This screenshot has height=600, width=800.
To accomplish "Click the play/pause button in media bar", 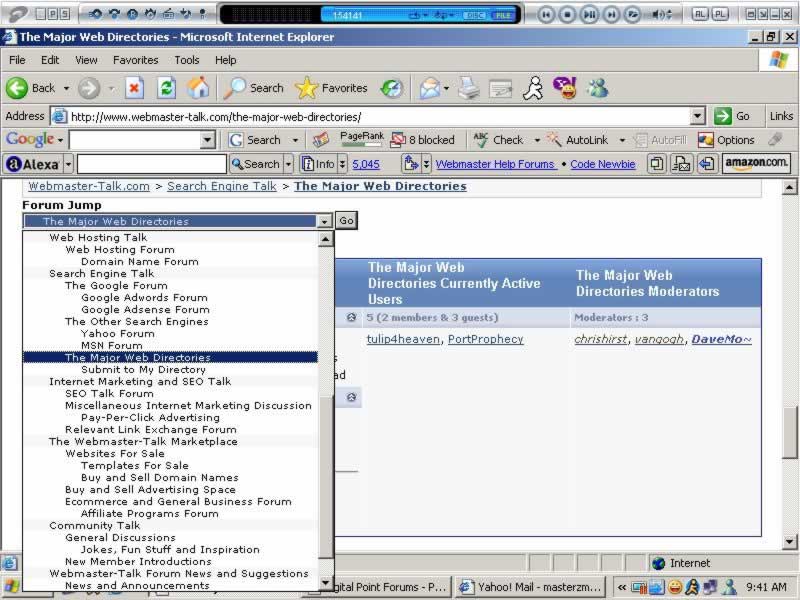I will [x=589, y=14].
